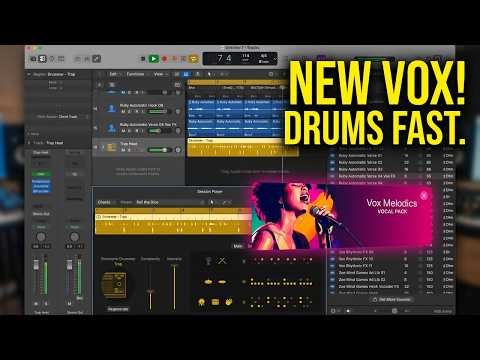Click the hand clap kit piece icon
This screenshot has width=480, height=360.
point(229,302)
